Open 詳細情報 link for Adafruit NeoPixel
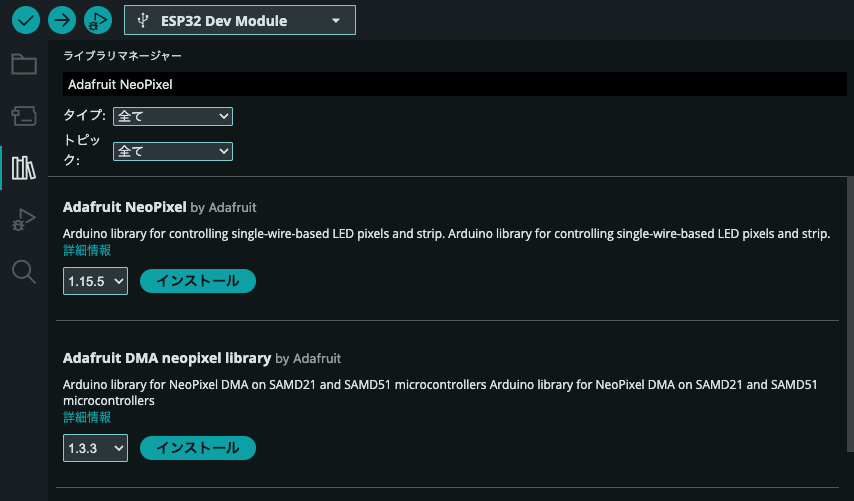Image resolution: width=854 pixels, height=501 pixels. [87, 250]
